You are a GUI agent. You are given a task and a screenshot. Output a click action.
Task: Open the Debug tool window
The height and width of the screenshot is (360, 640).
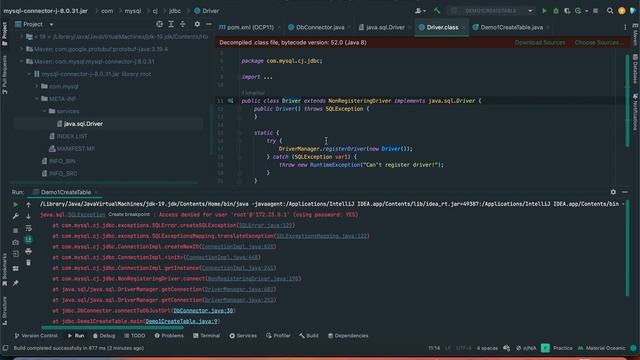104,336
